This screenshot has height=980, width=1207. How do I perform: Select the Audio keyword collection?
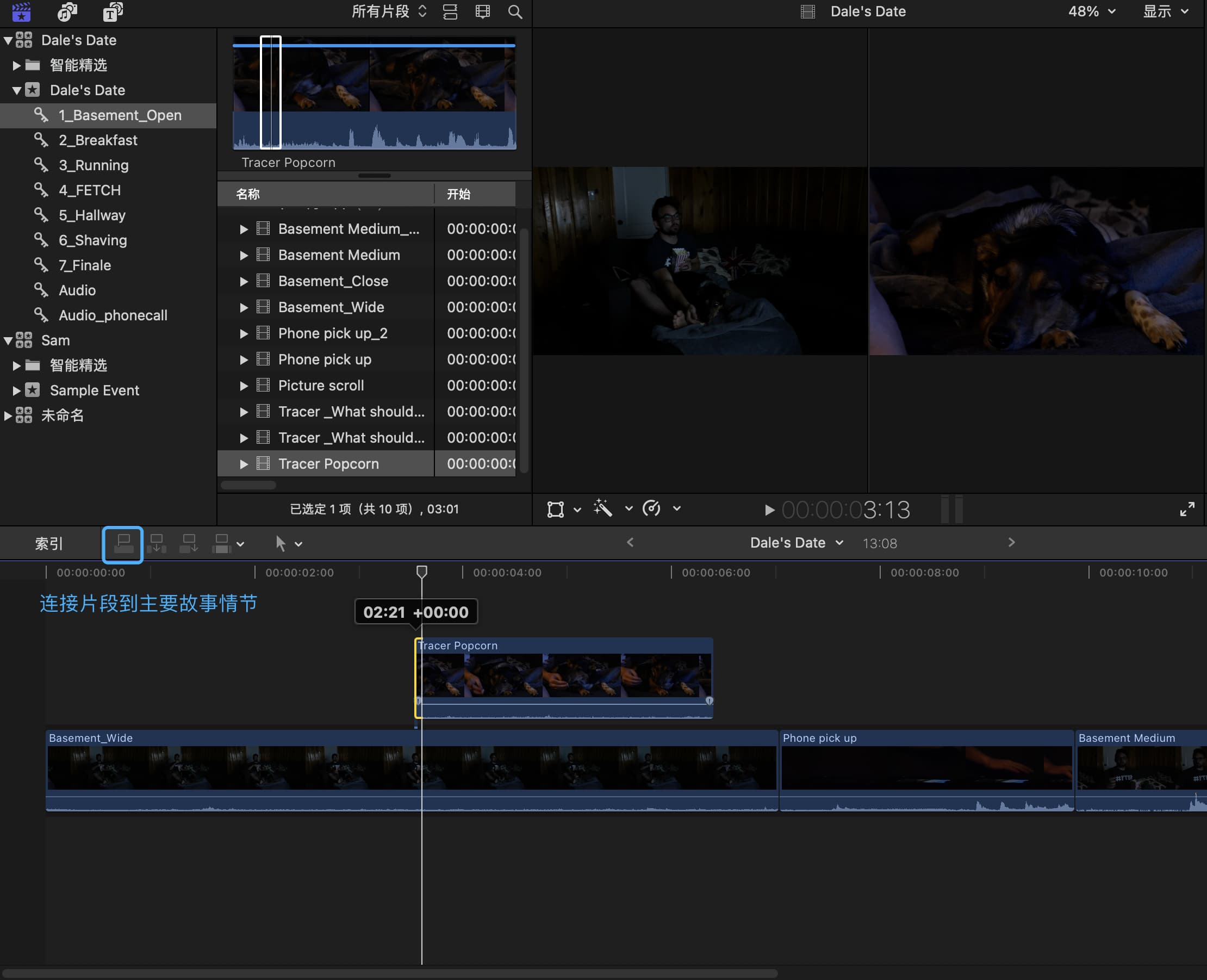click(108, 290)
